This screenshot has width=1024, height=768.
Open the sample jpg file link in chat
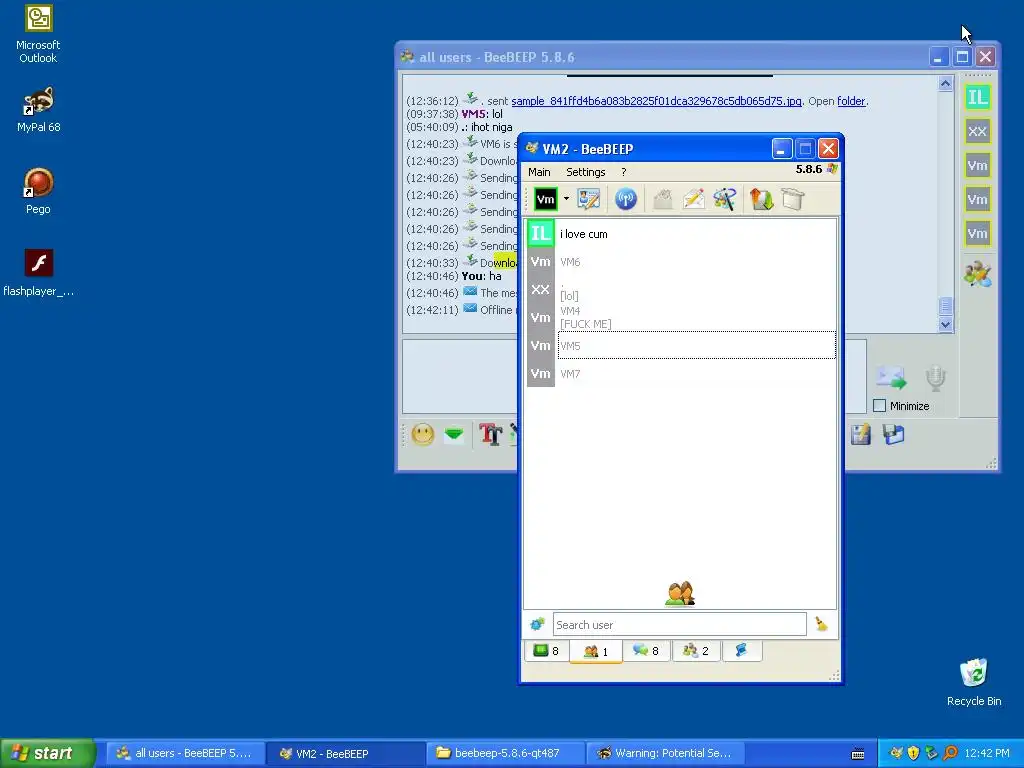pyautogui.click(x=656, y=101)
